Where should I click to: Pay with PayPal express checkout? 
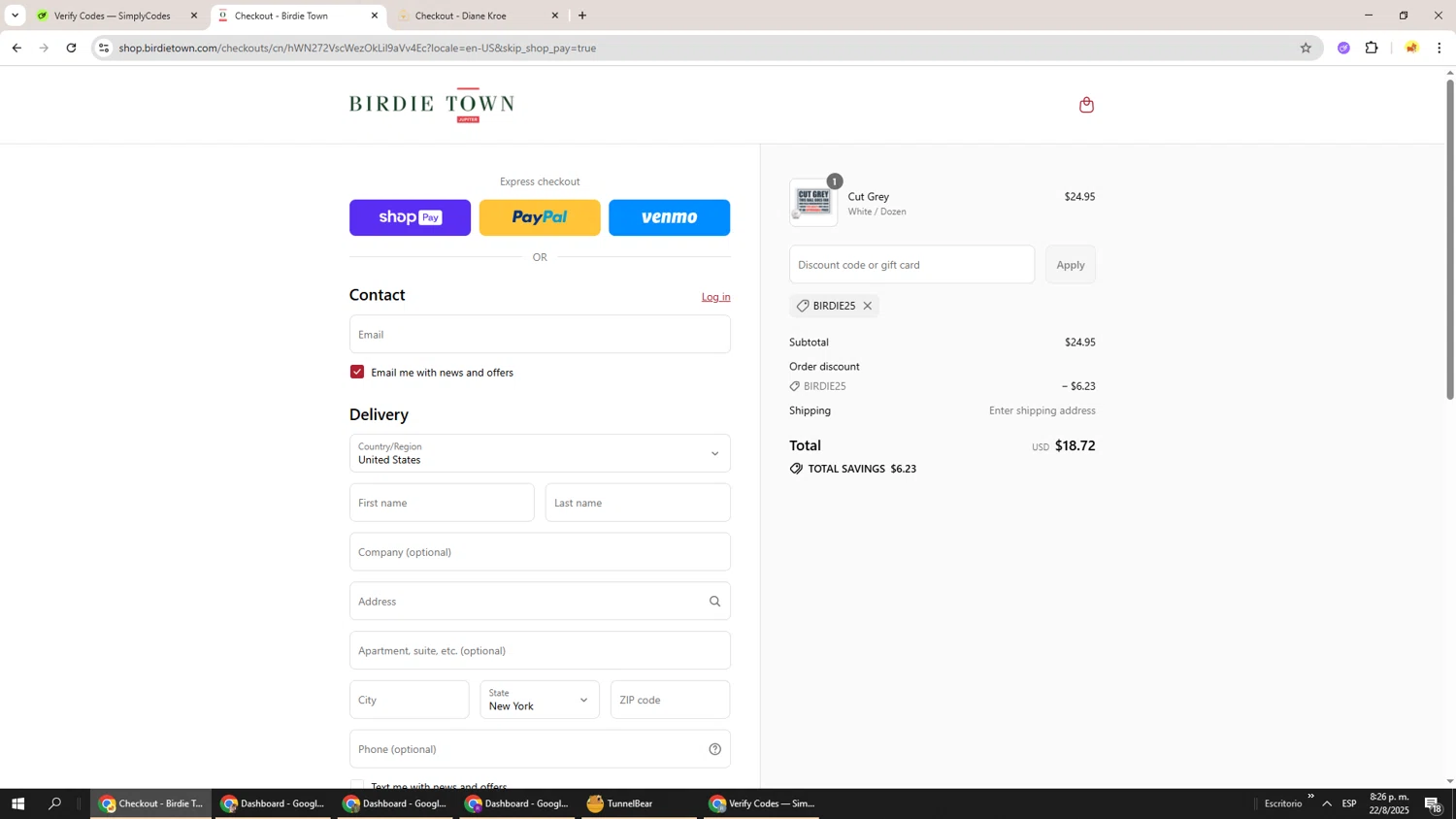540,217
